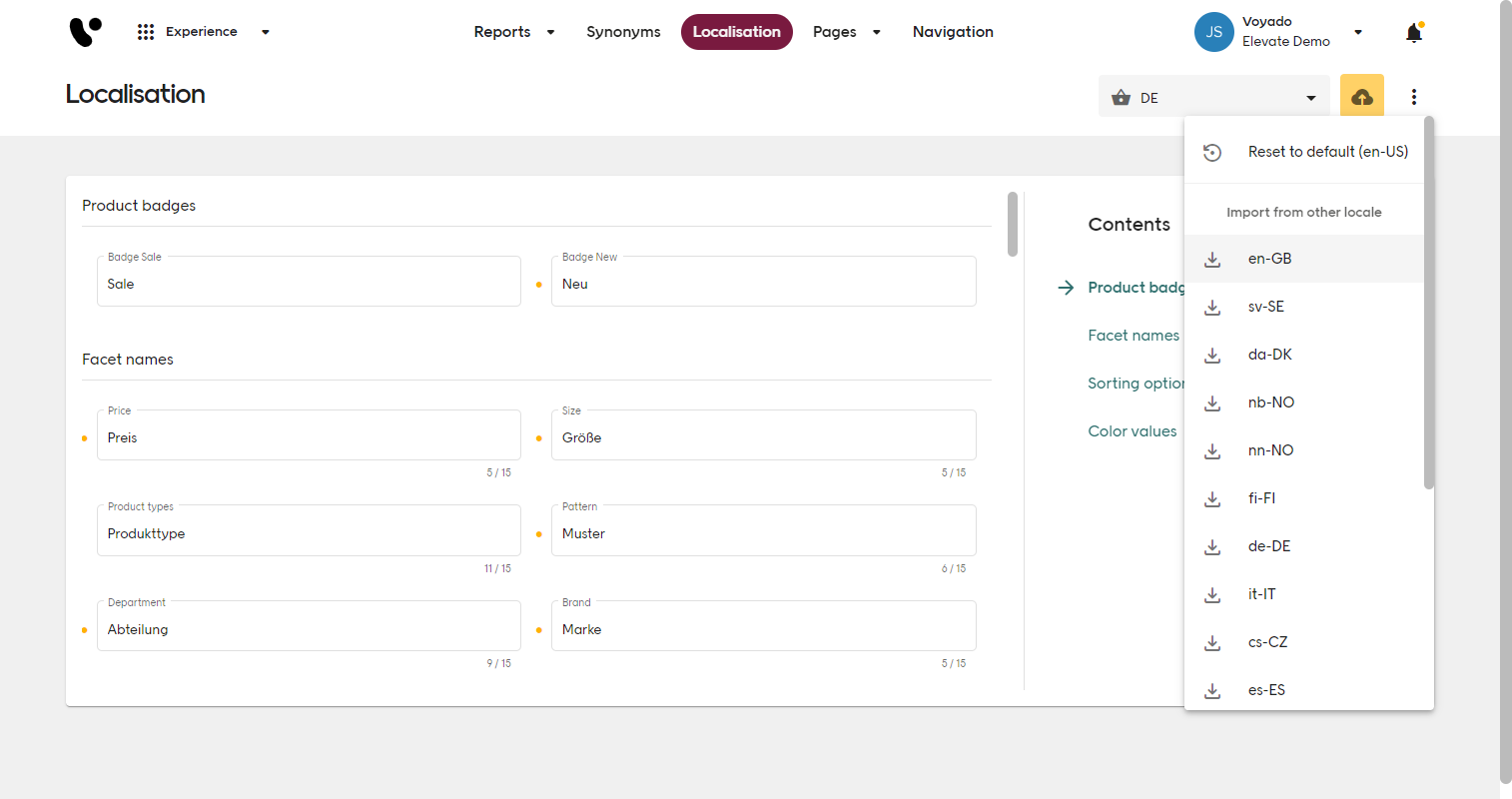Open the Synonyms tab
The width and height of the screenshot is (1512, 799).
(623, 32)
